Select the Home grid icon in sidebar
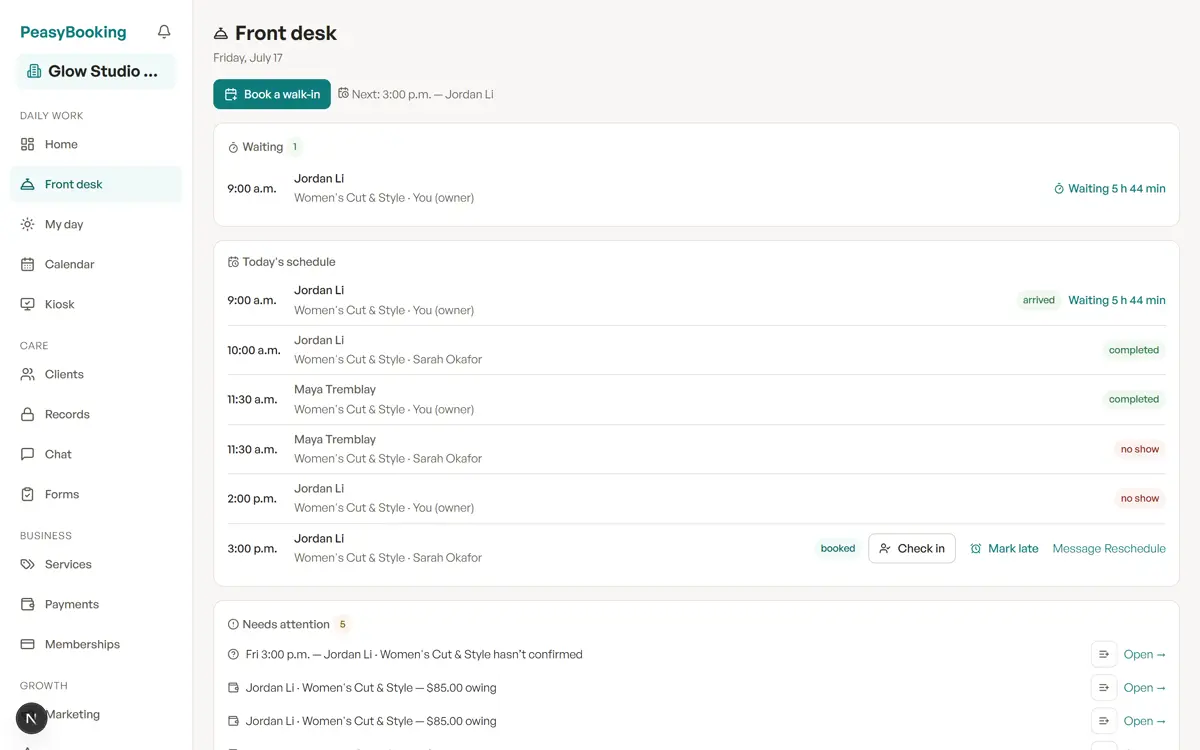 [28, 144]
